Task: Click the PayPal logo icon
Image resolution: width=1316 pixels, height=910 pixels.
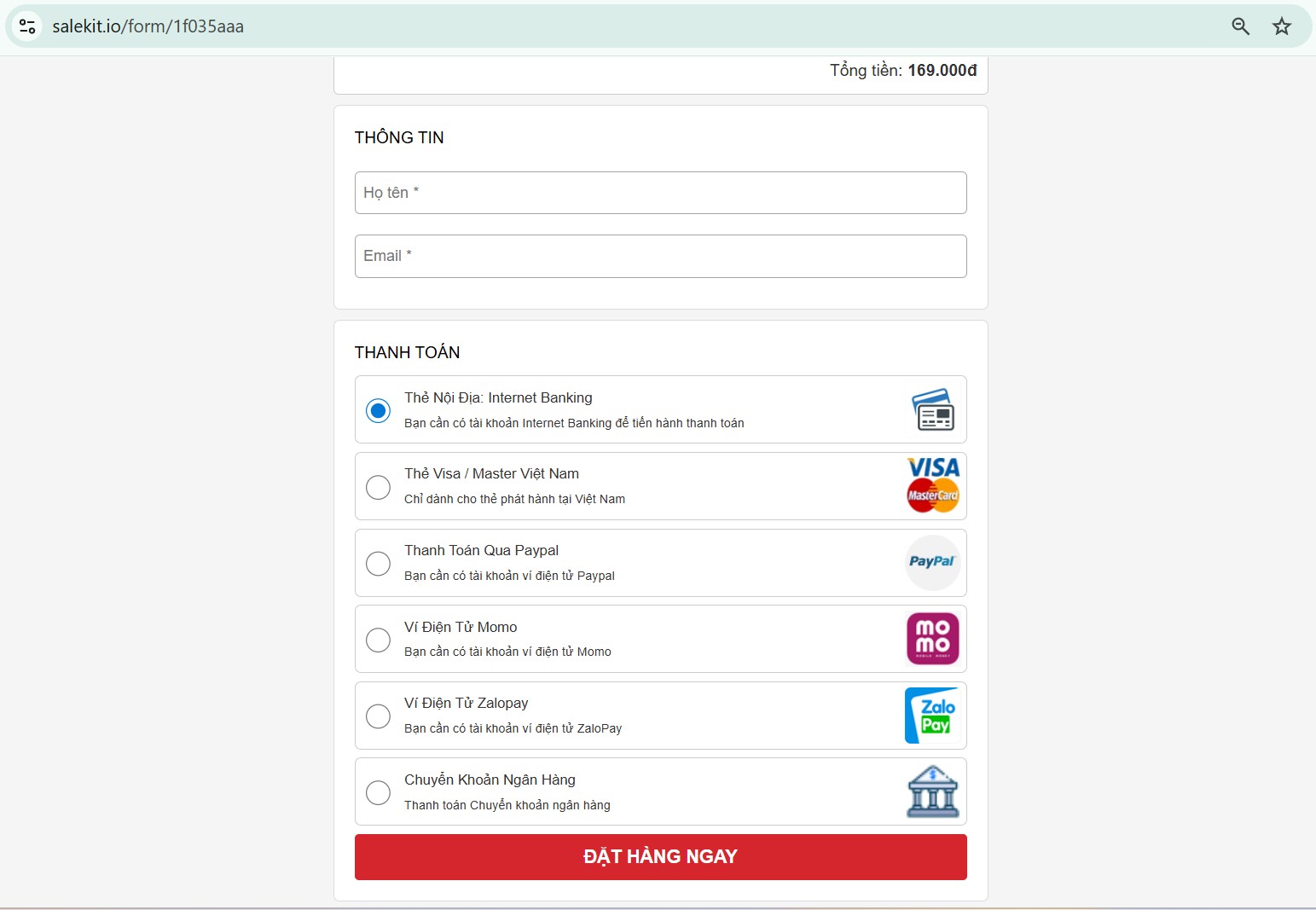Action: 932,562
